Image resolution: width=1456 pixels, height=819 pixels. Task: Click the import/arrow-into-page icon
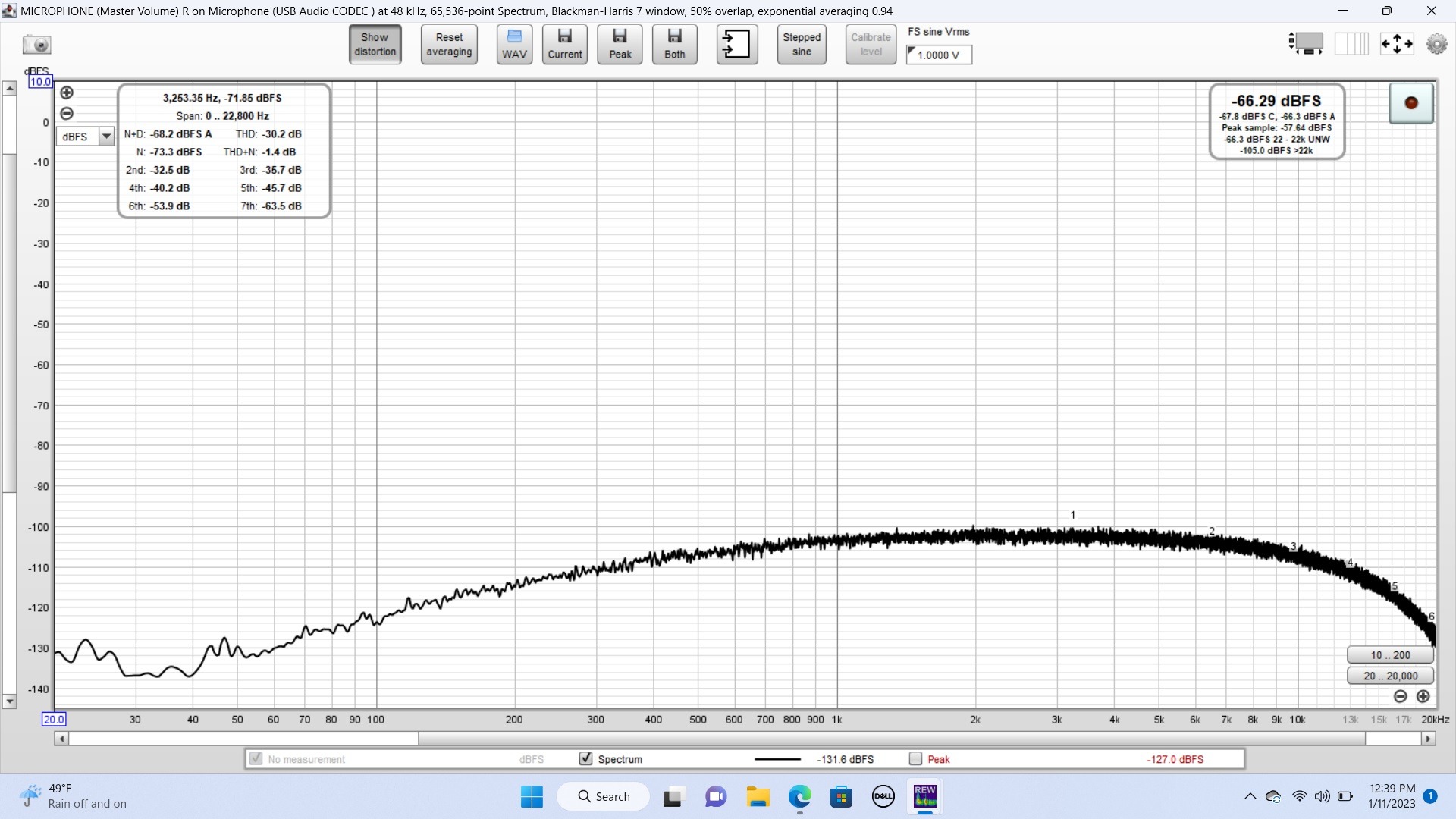coord(736,45)
